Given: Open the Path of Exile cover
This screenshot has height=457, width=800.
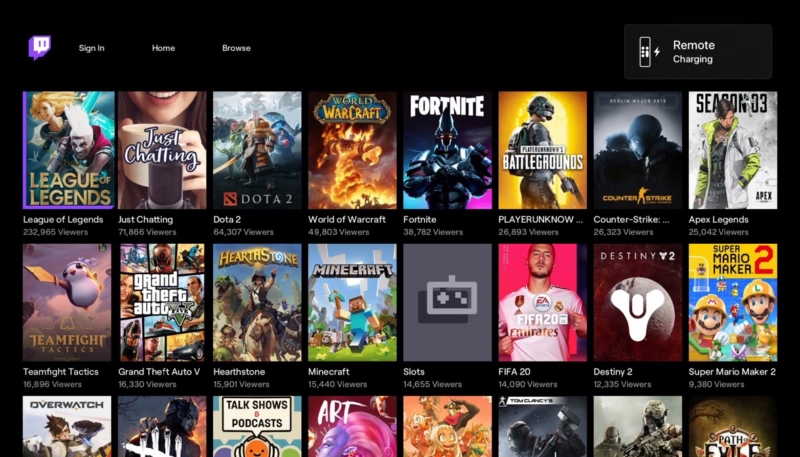Looking at the screenshot, I should (x=733, y=426).
